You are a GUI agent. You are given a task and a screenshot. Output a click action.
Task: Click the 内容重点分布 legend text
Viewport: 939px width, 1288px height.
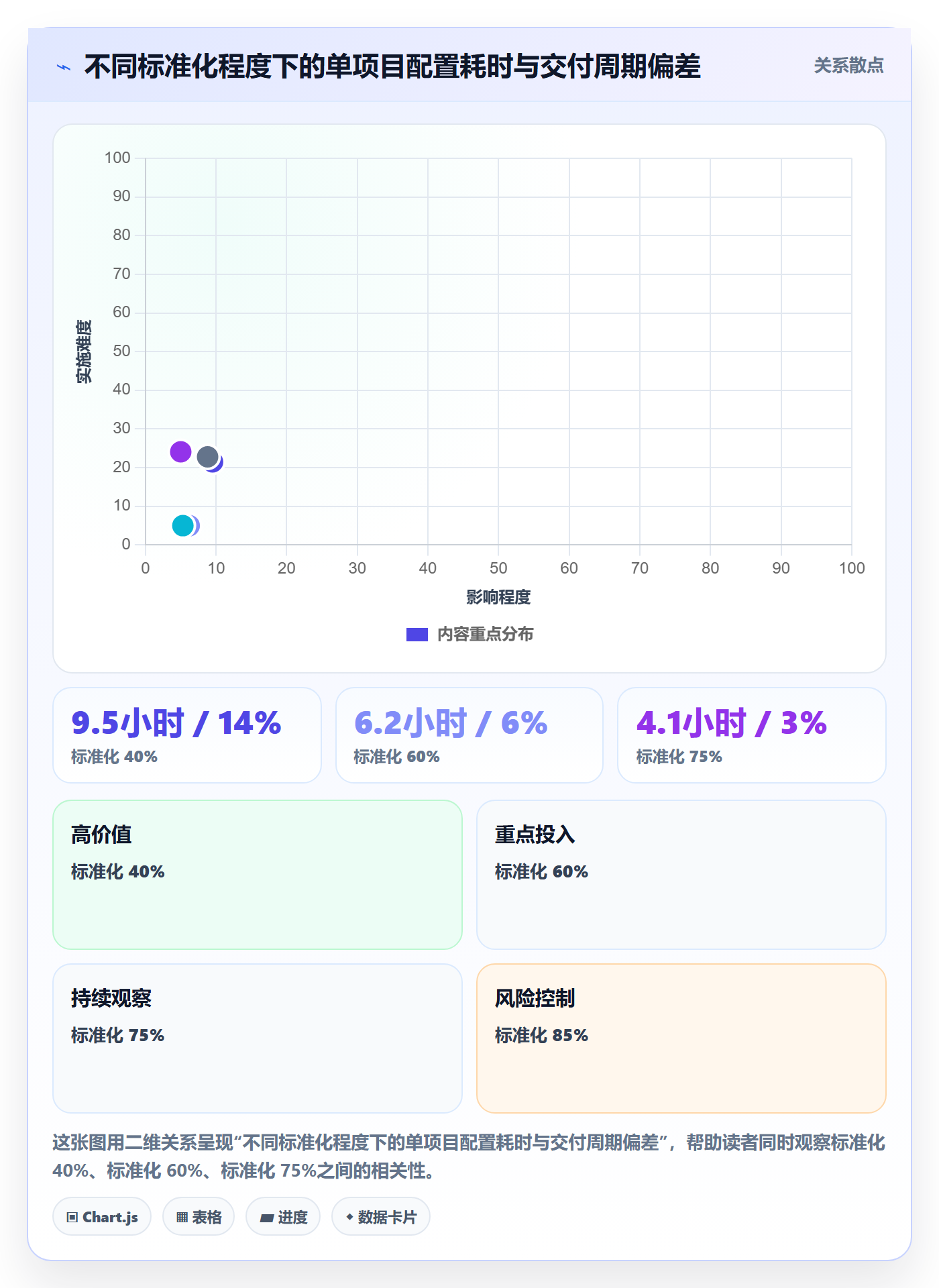click(x=485, y=635)
